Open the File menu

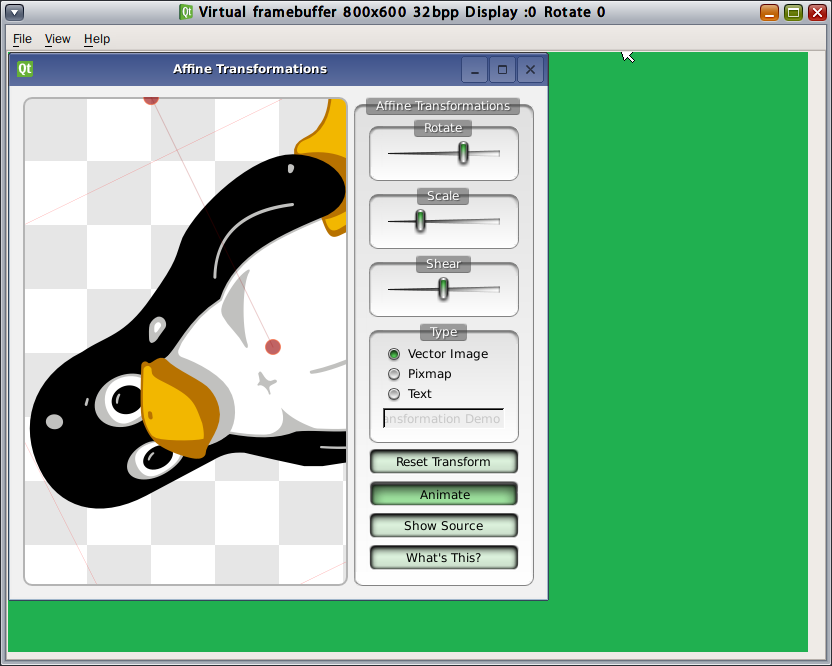click(x=22, y=39)
